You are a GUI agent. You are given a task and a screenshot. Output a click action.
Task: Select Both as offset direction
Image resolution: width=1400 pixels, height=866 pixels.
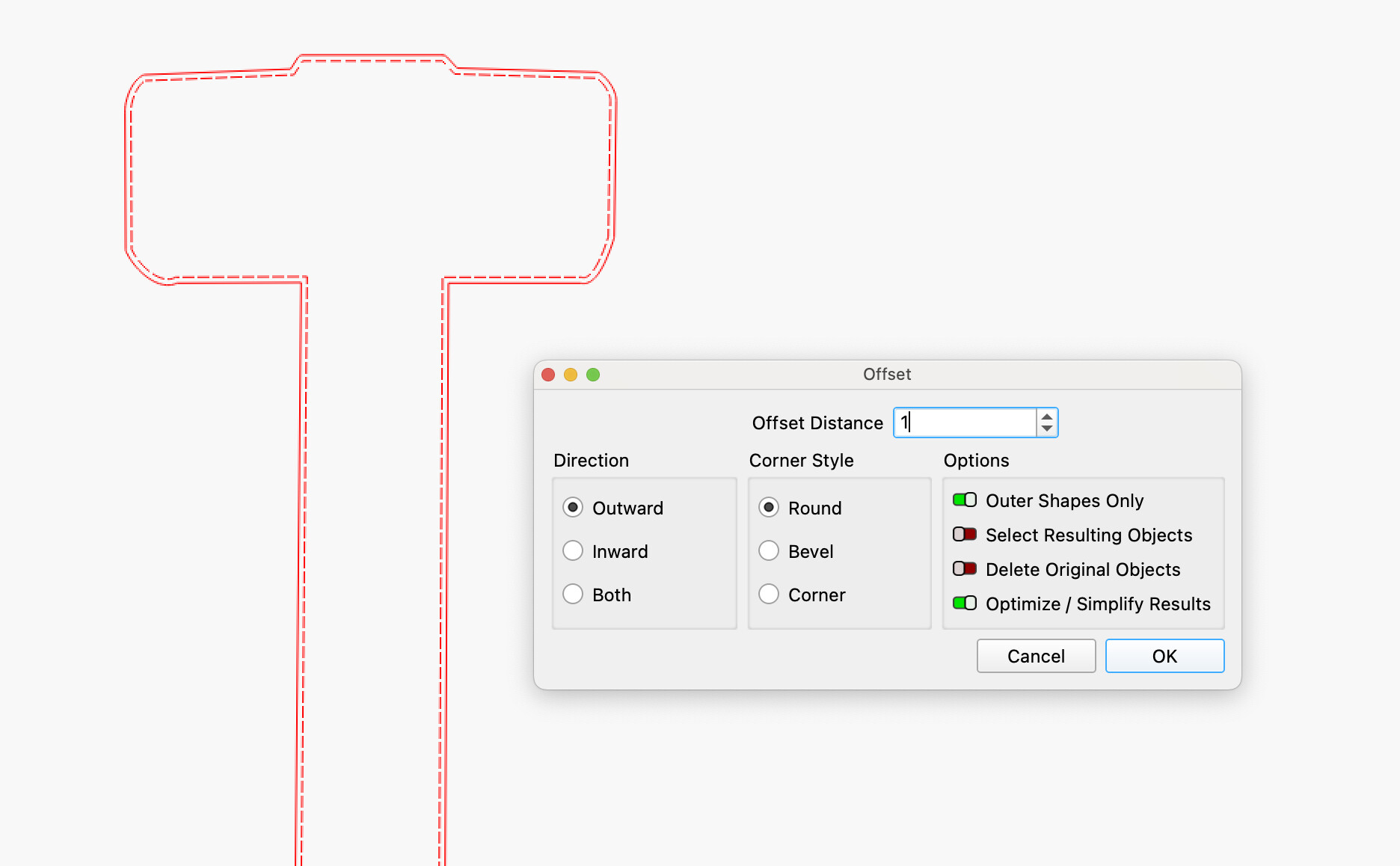coord(573,595)
